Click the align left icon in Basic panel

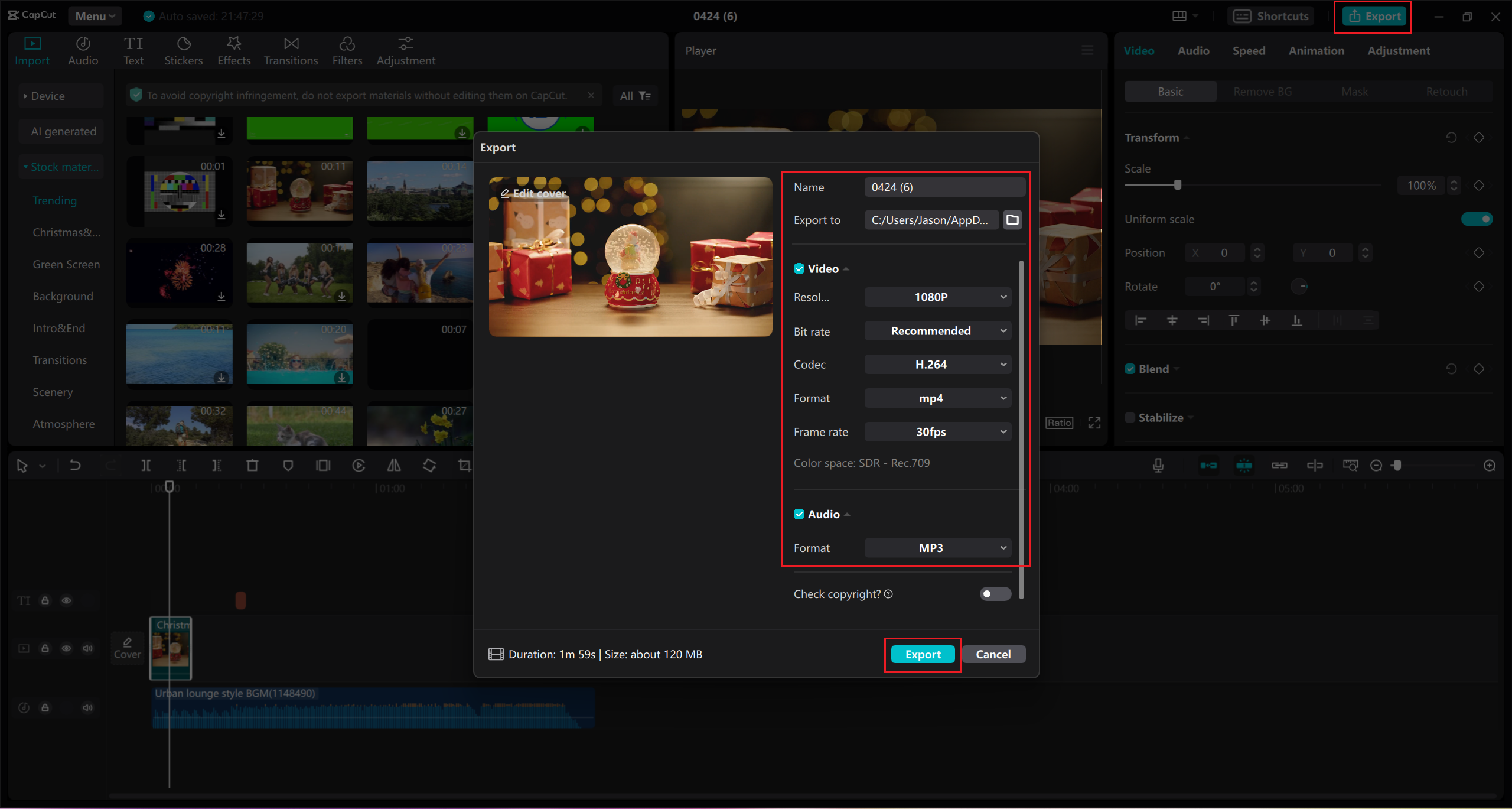[1140, 320]
